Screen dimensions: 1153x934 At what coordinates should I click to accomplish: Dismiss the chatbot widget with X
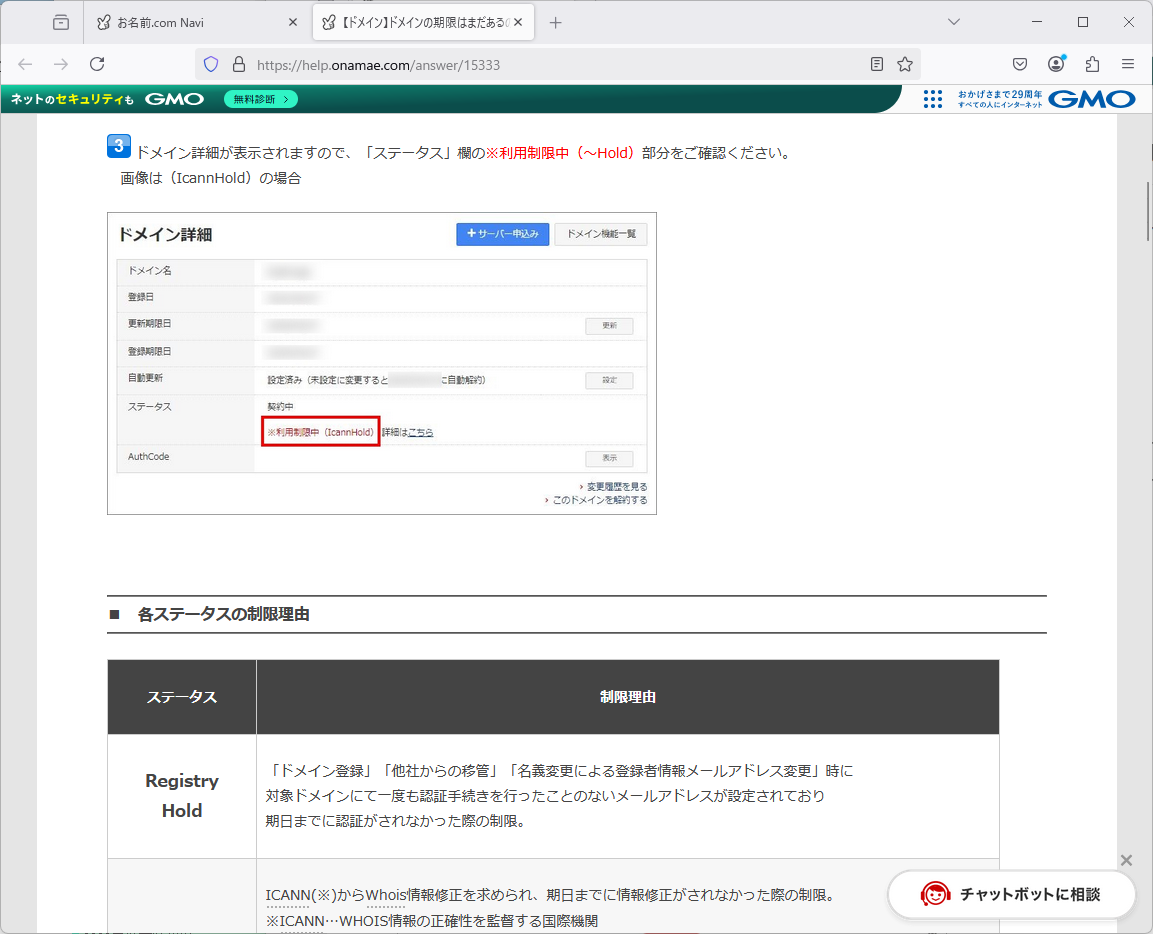tap(1127, 860)
